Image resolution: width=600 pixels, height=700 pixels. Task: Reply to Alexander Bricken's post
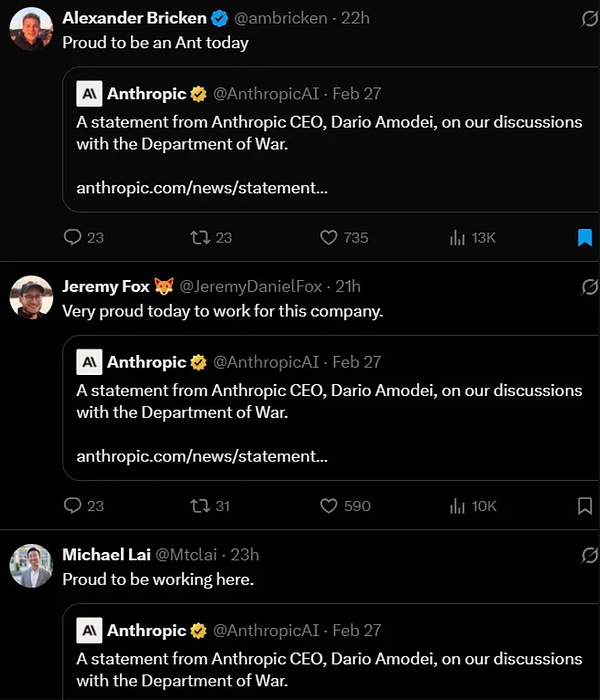72,237
